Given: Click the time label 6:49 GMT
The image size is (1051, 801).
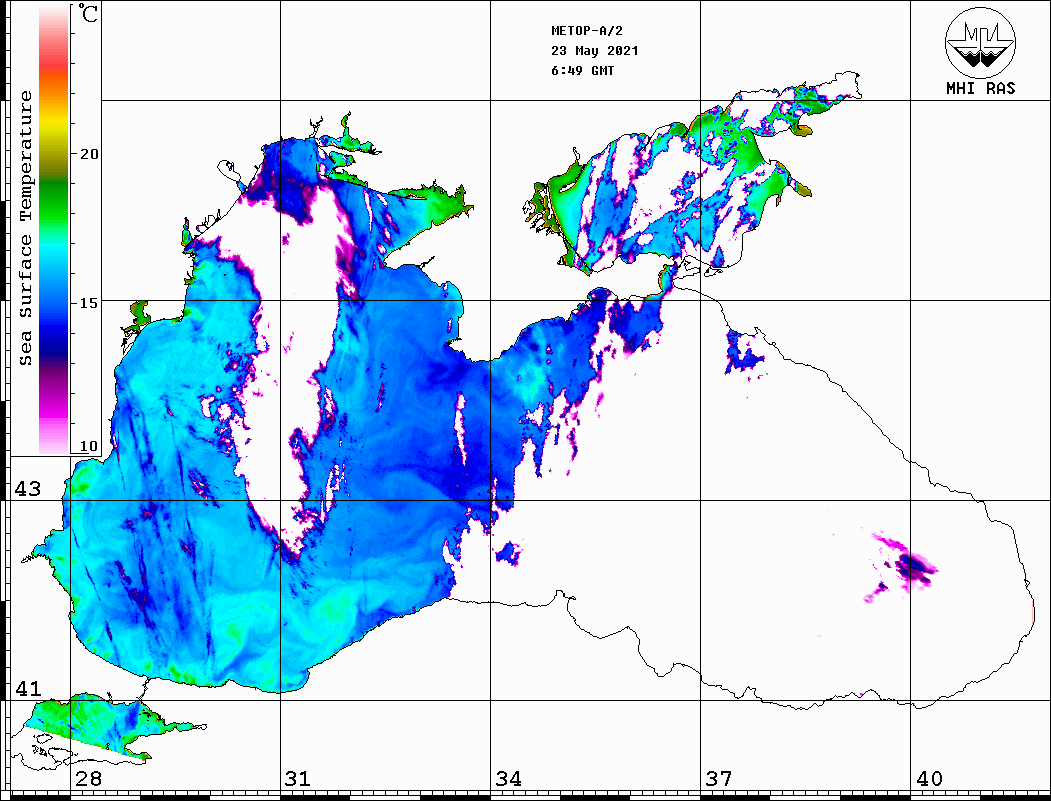Looking at the screenshot, I should coord(582,71).
